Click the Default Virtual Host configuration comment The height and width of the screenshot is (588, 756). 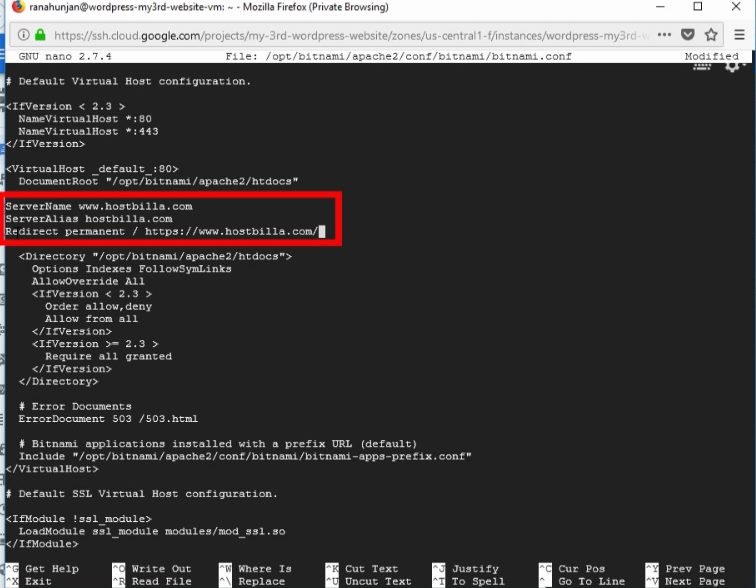[128, 81]
